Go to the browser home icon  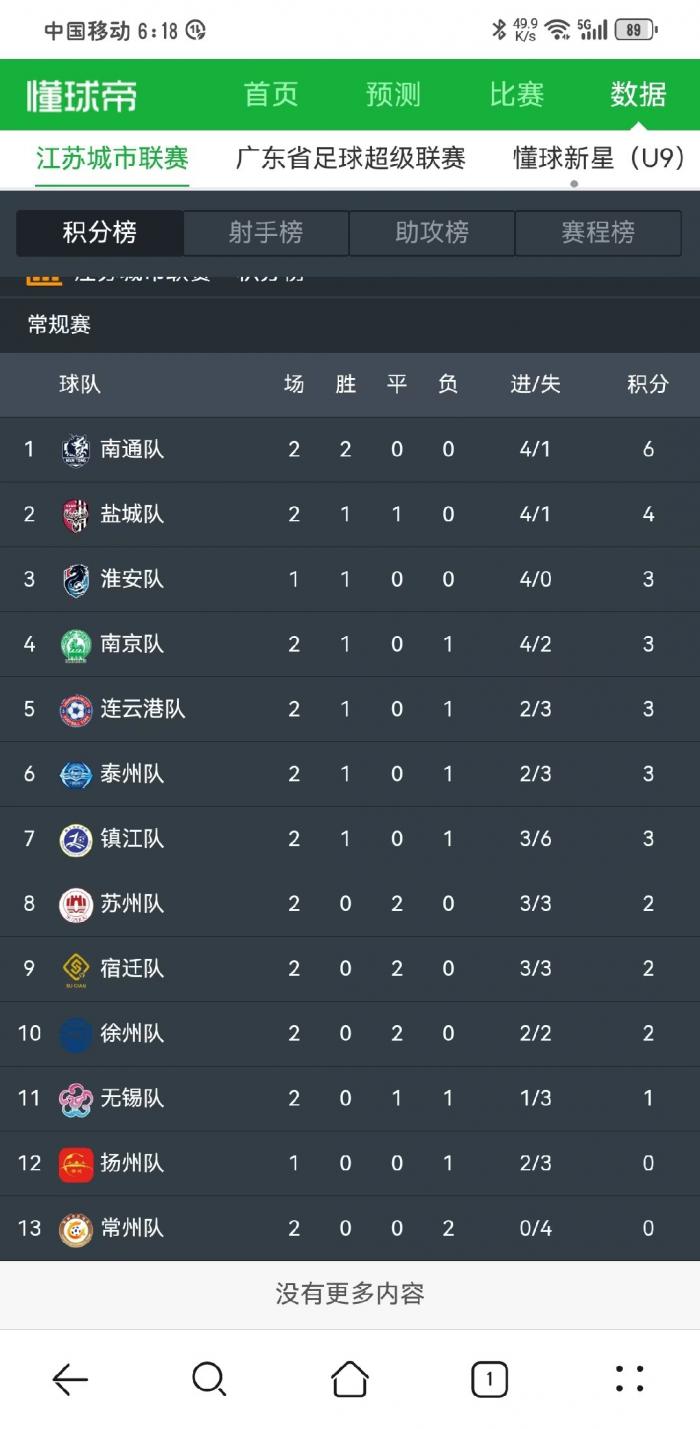tap(350, 1380)
